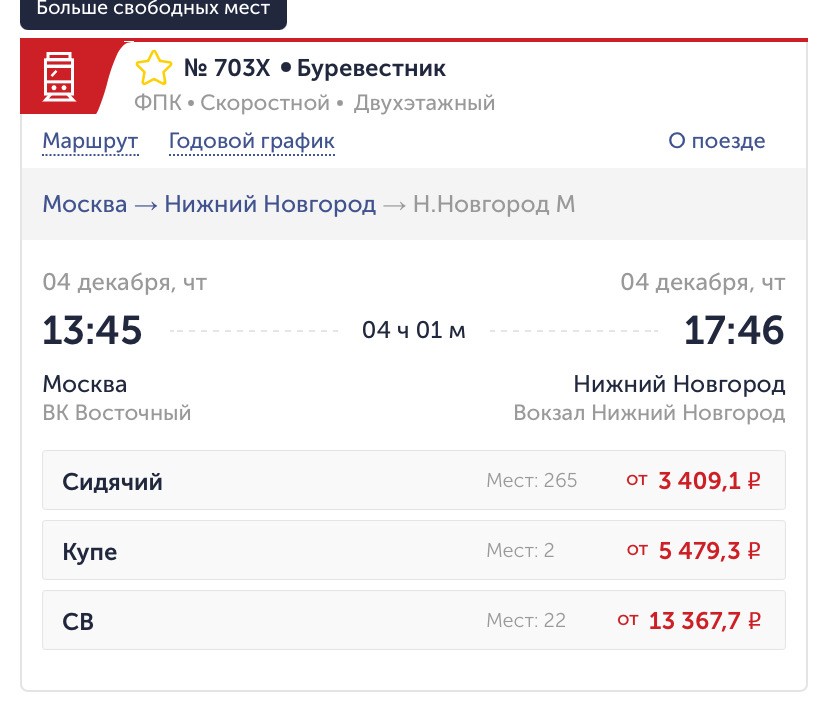Click train number № 703Х Буревестник title

tap(315, 68)
